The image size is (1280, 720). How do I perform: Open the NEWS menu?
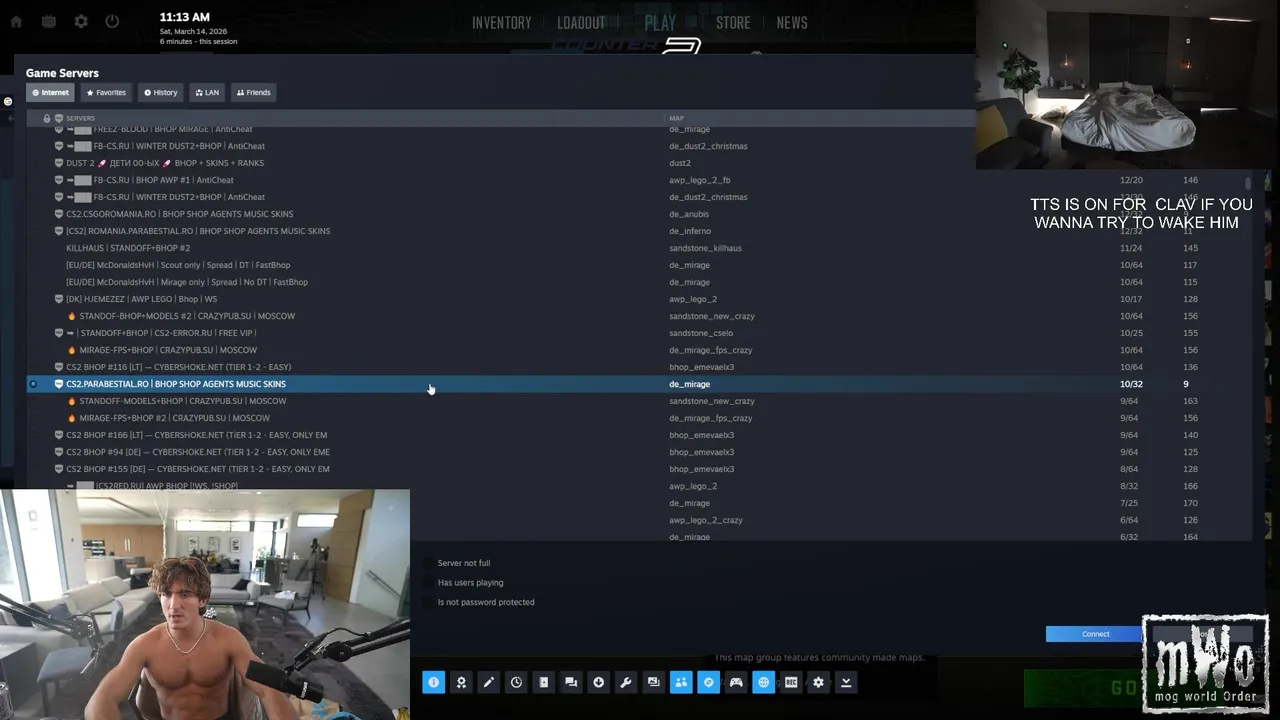click(792, 23)
